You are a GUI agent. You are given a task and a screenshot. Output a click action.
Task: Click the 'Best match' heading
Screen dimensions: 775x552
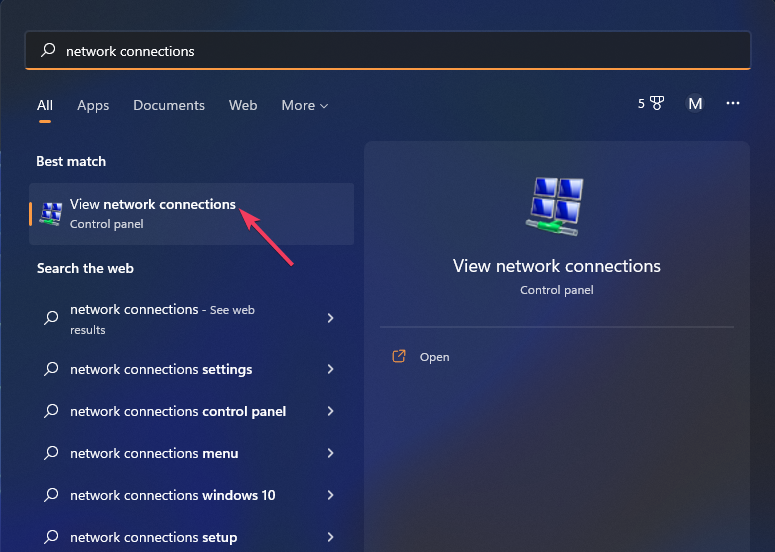tap(71, 161)
